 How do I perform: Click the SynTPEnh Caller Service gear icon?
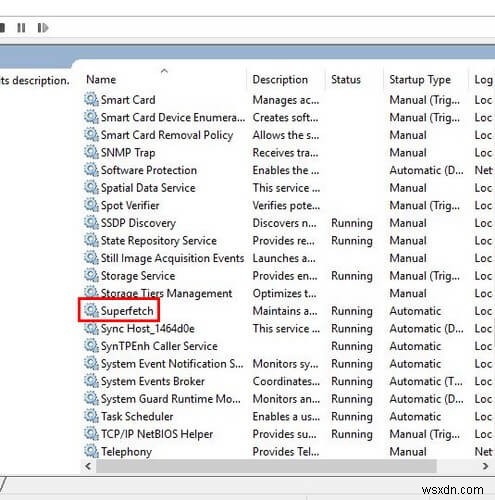91,346
